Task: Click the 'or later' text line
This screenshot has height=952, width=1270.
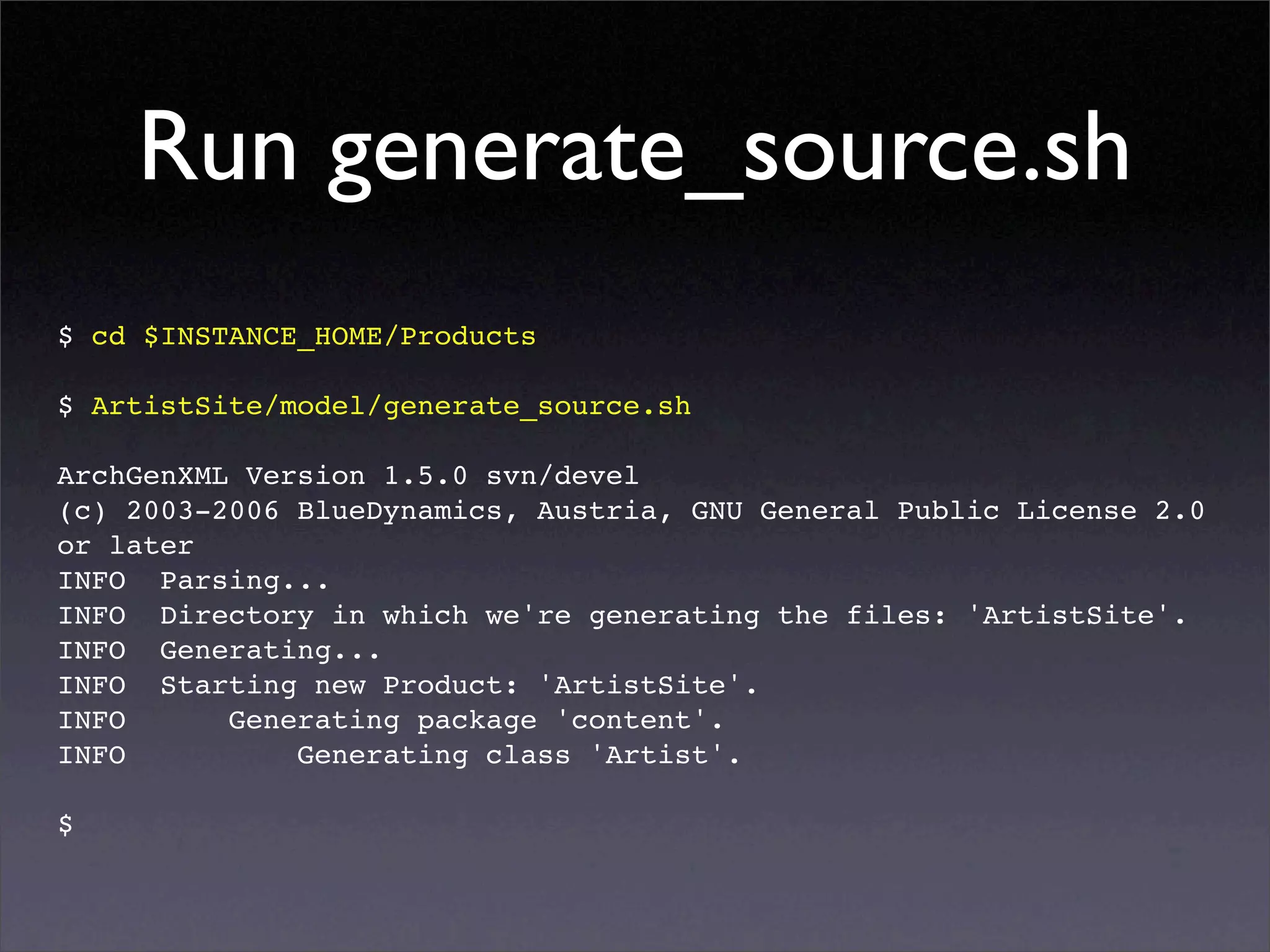Action: 125,546
